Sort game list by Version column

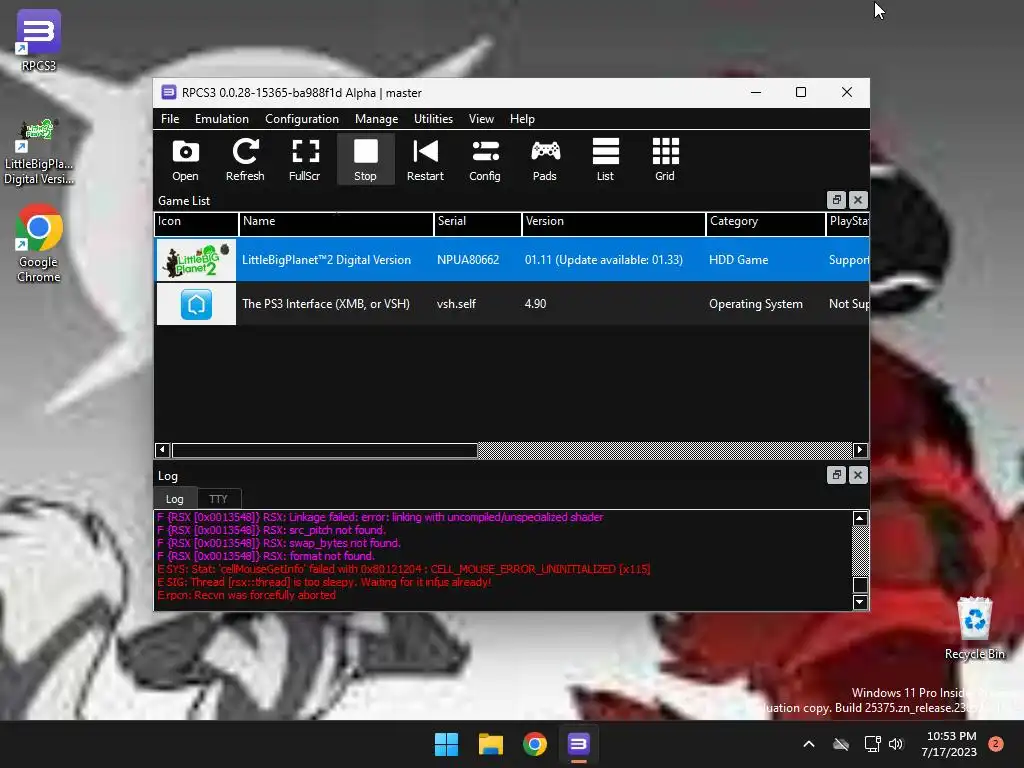pos(613,222)
